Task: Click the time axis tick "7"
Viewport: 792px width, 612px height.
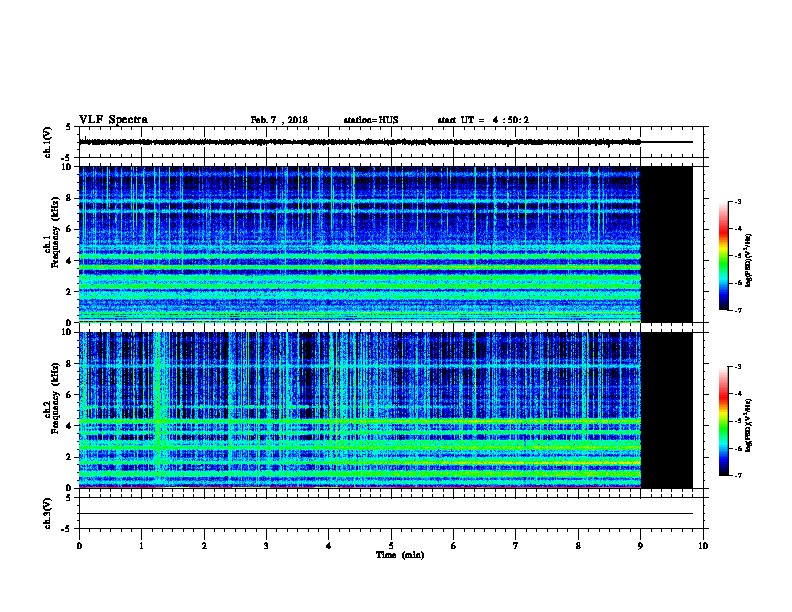Action: tap(516, 546)
